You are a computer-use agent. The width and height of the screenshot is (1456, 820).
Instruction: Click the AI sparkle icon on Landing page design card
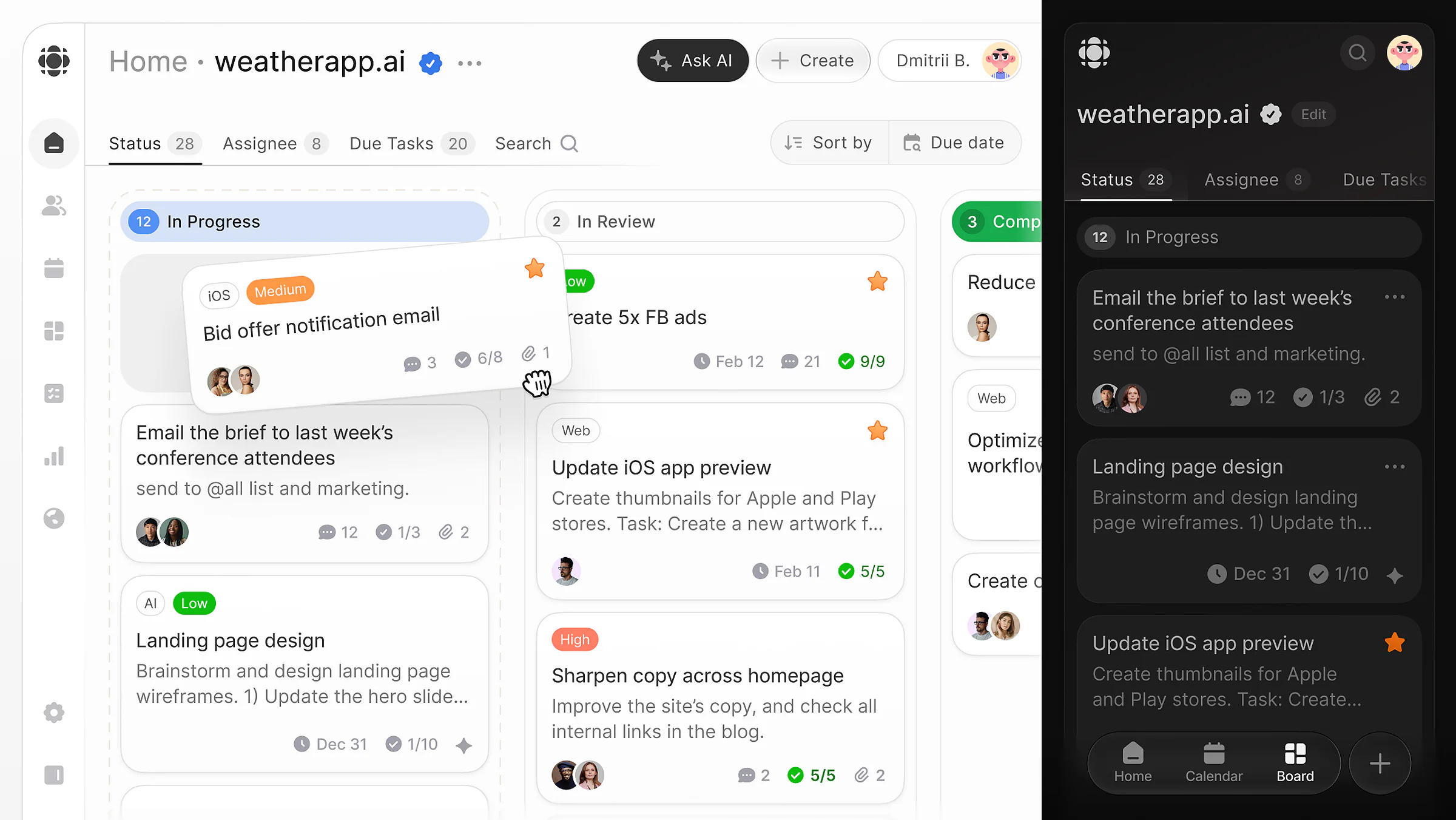tap(464, 745)
